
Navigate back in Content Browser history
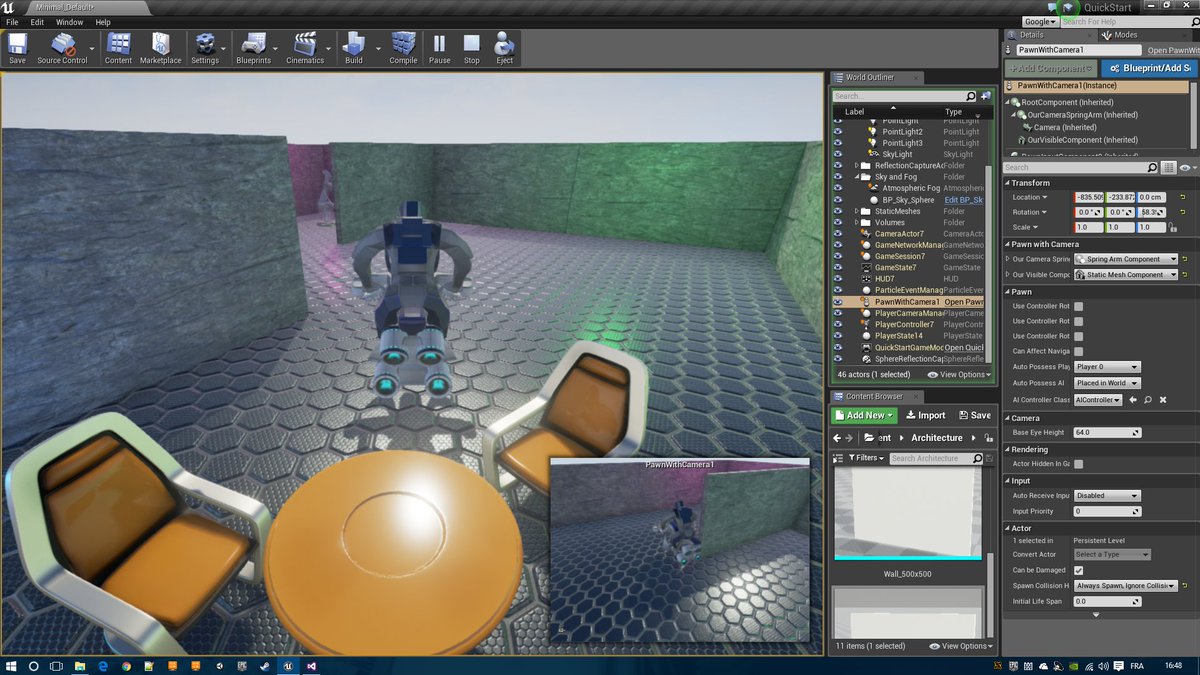[x=837, y=438]
